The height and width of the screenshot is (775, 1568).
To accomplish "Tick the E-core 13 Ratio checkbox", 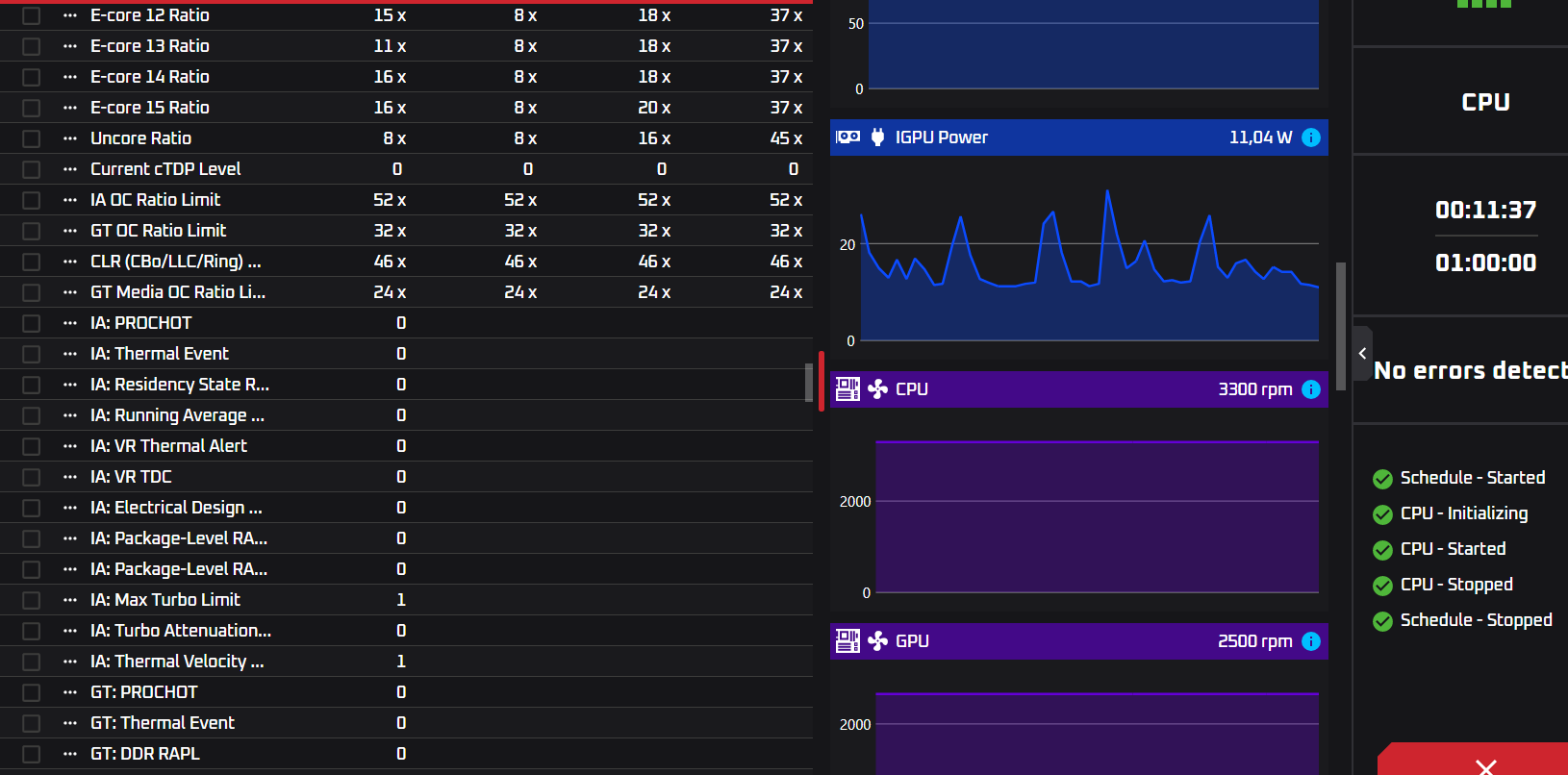I will click(32, 46).
